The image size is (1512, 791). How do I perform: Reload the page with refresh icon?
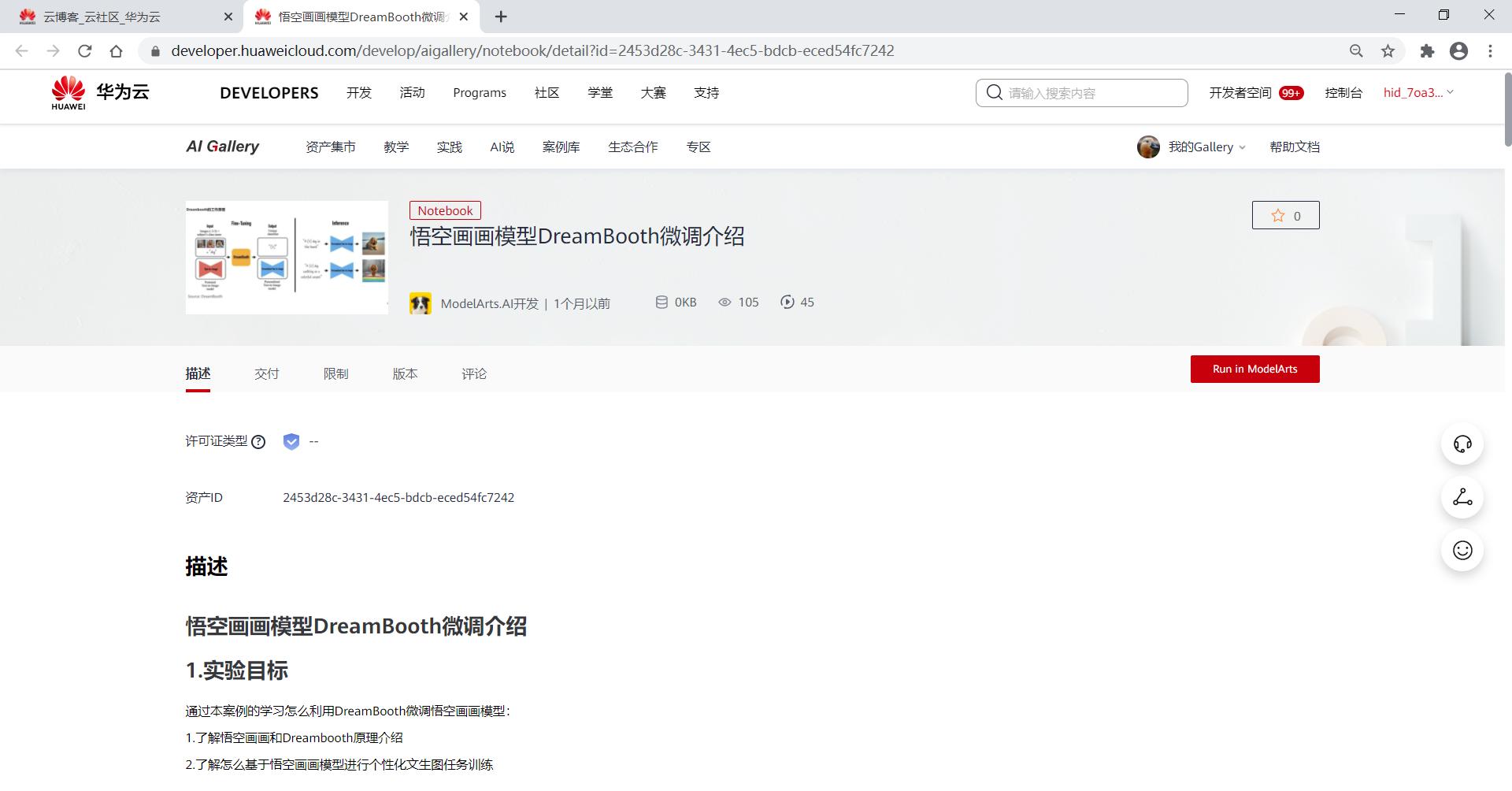point(85,51)
